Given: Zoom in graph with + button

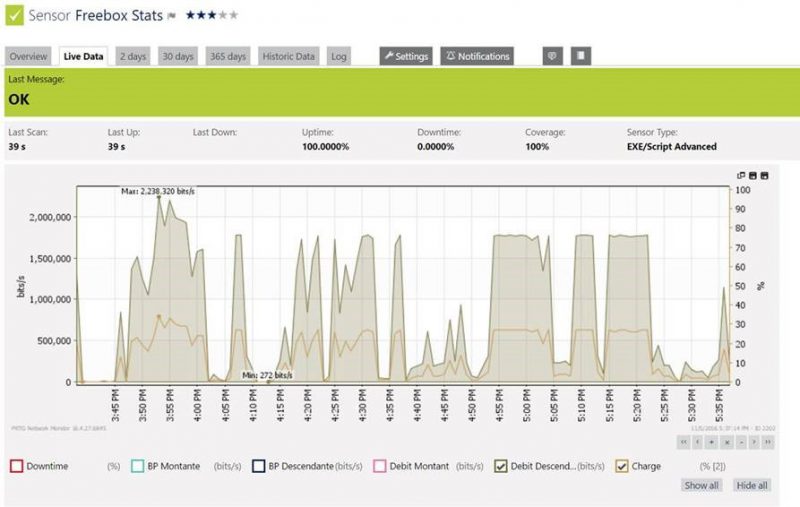Looking at the screenshot, I should tap(712, 442).
